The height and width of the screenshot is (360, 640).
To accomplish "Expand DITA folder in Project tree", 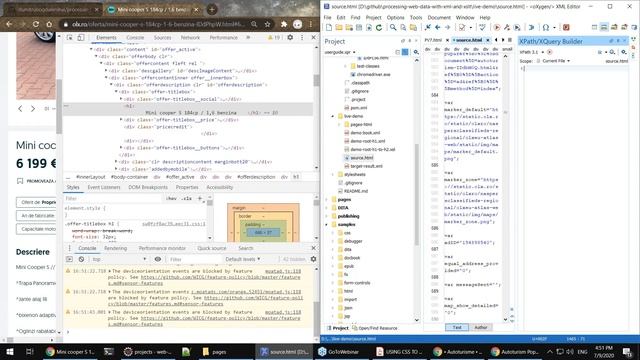I will (x=327, y=208).
